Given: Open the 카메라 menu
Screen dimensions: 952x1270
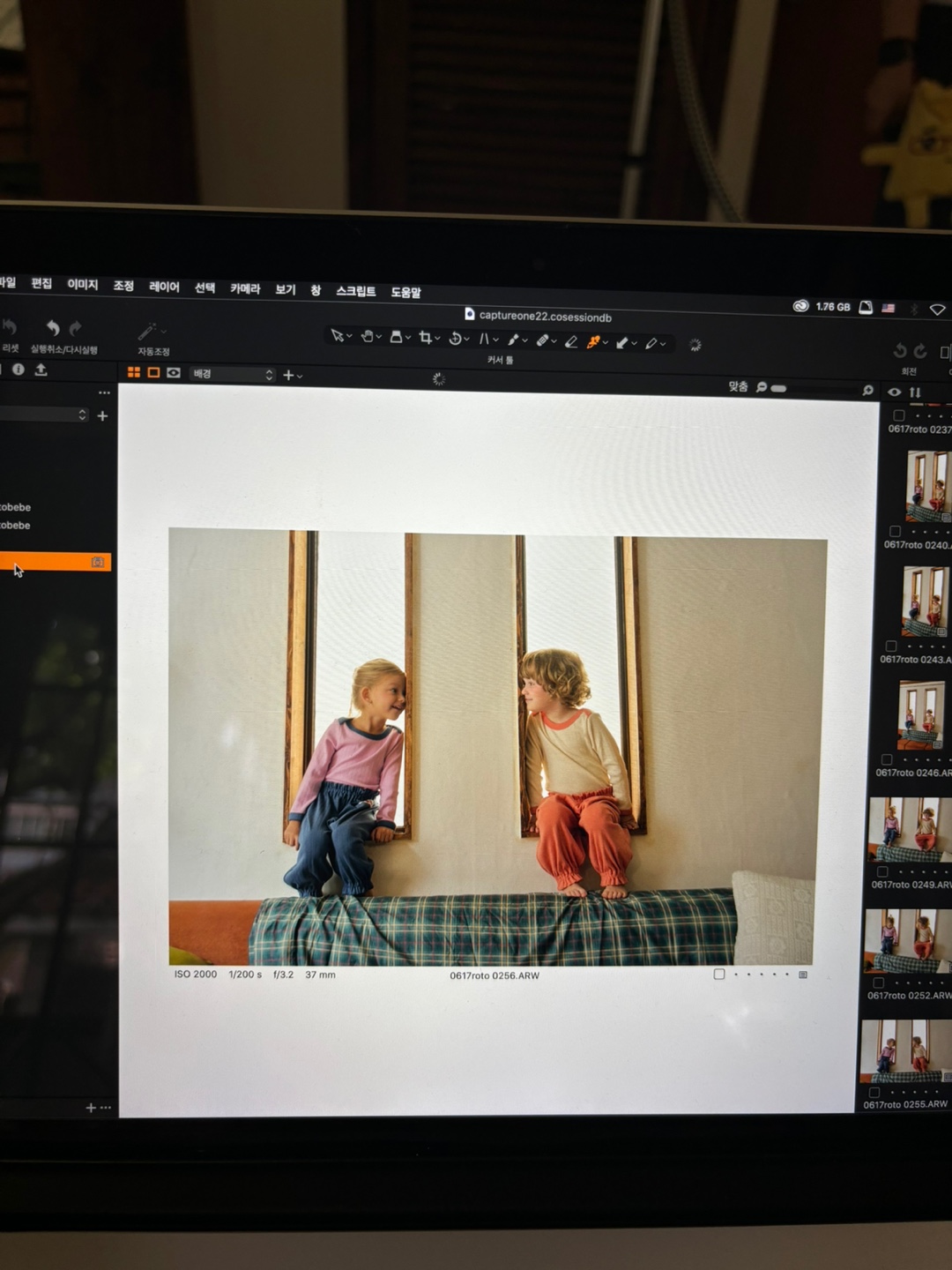Looking at the screenshot, I should click(245, 288).
